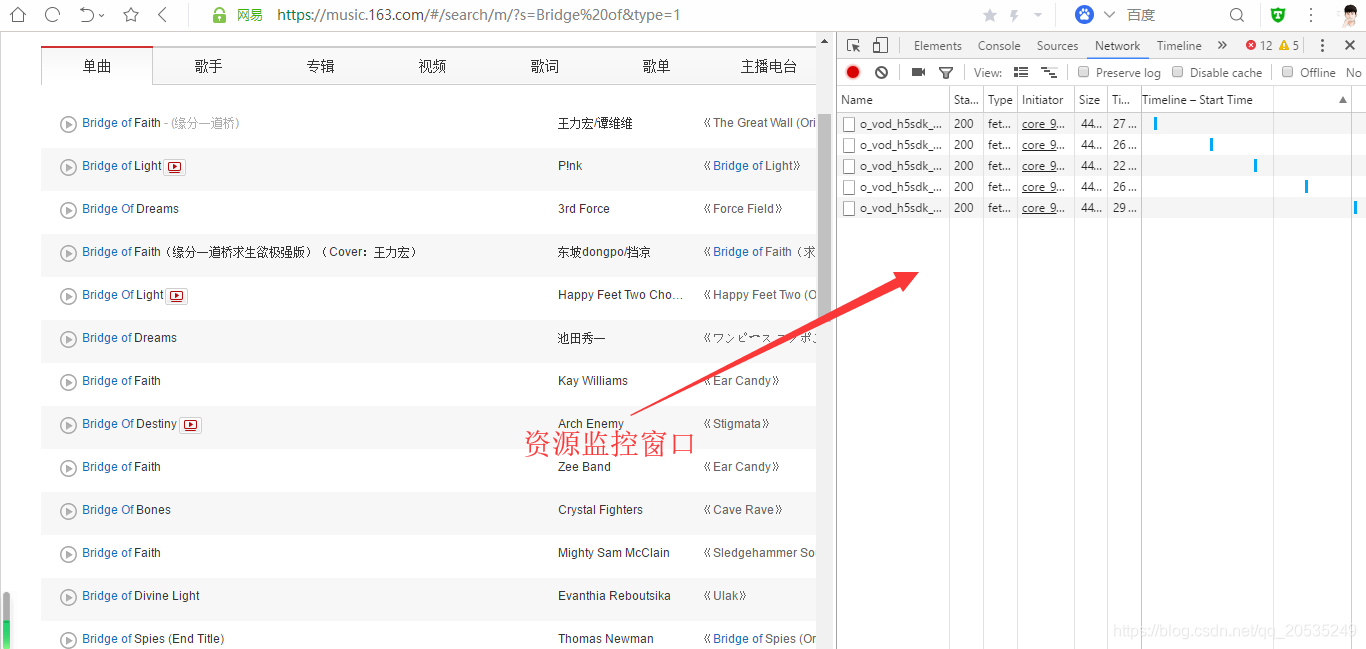This screenshot has height=649, width=1366.
Task: View site security via green lock icon
Action: pyautogui.click(x=220, y=15)
